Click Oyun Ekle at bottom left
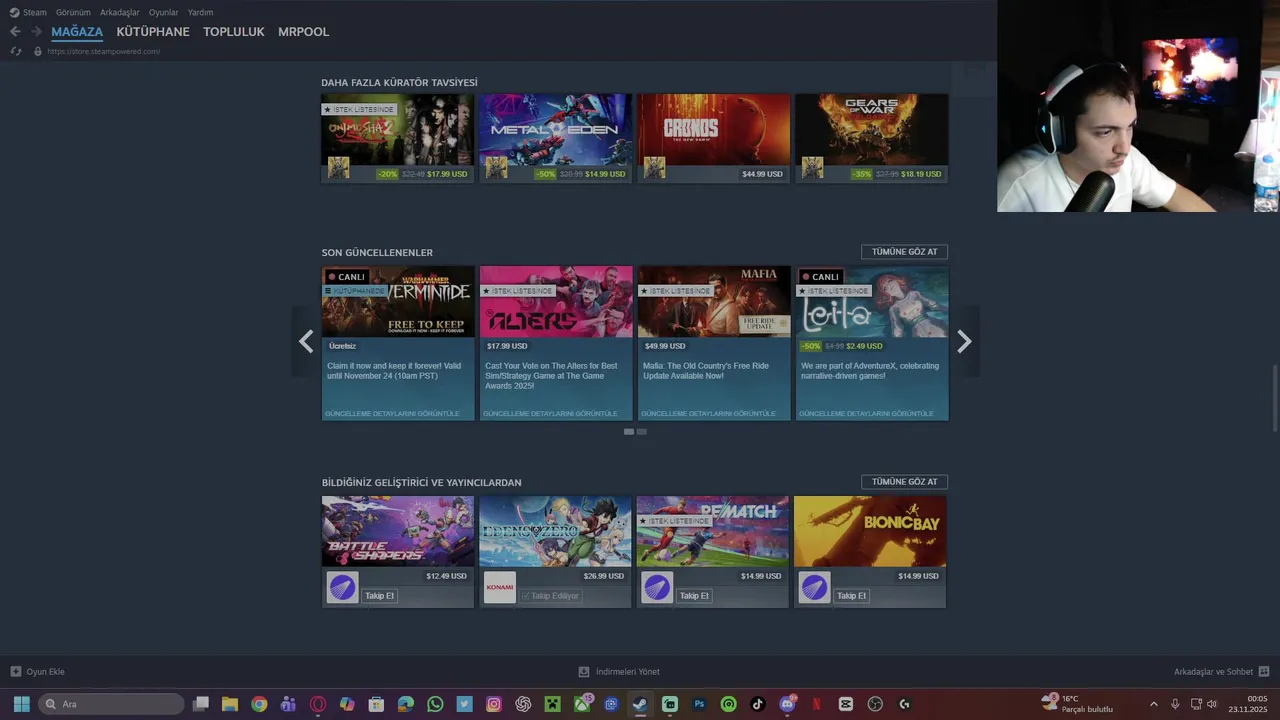 pyautogui.click(x=46, y=672)
